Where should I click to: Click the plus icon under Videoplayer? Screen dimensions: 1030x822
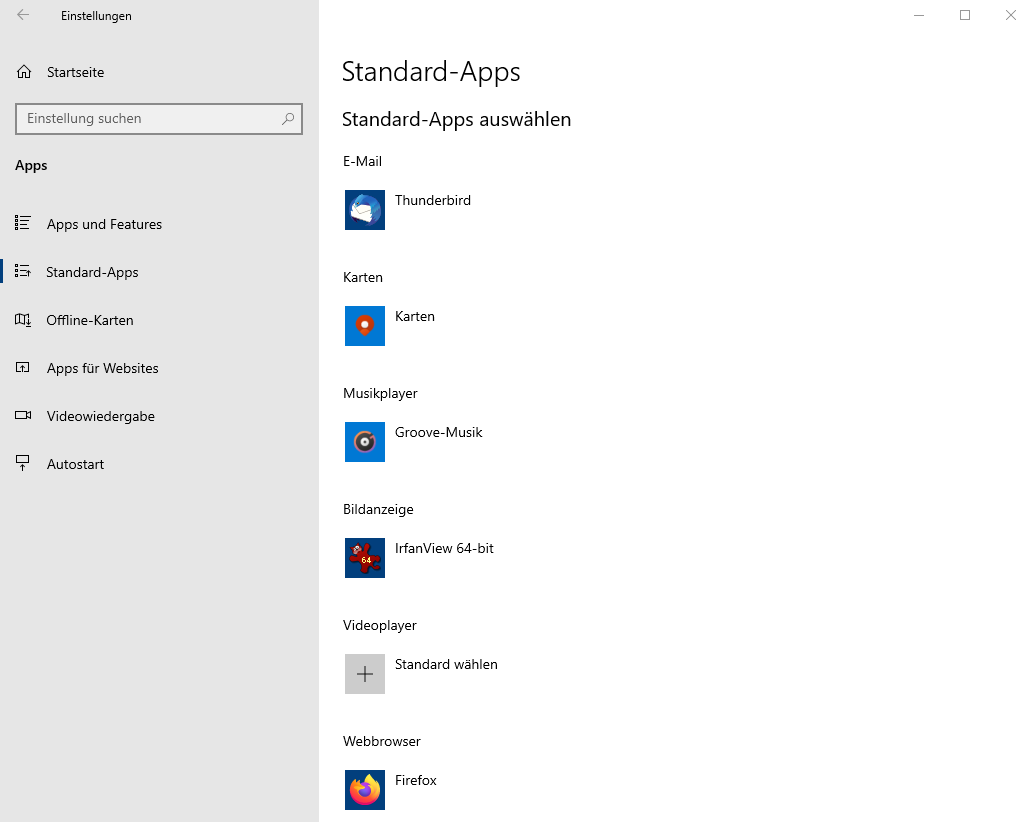coord(365,674)
